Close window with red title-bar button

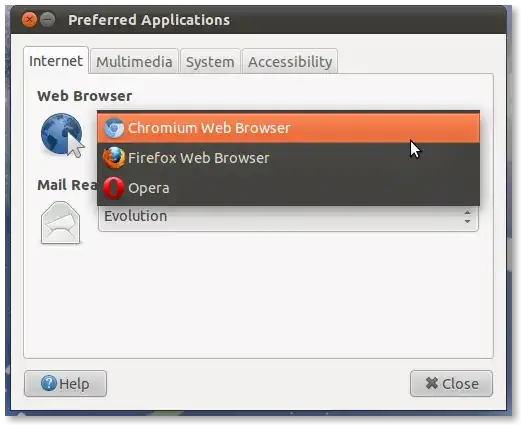tap(29, 20)
